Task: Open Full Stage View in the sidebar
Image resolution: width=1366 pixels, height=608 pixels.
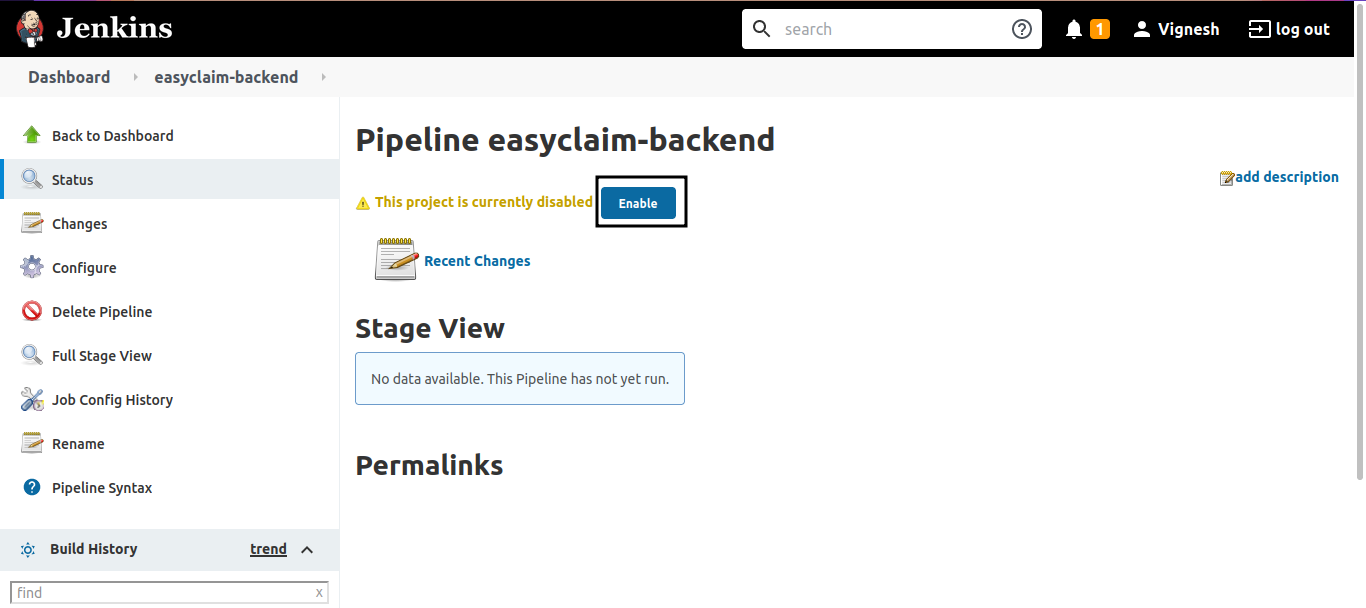Action: [102, 356]
